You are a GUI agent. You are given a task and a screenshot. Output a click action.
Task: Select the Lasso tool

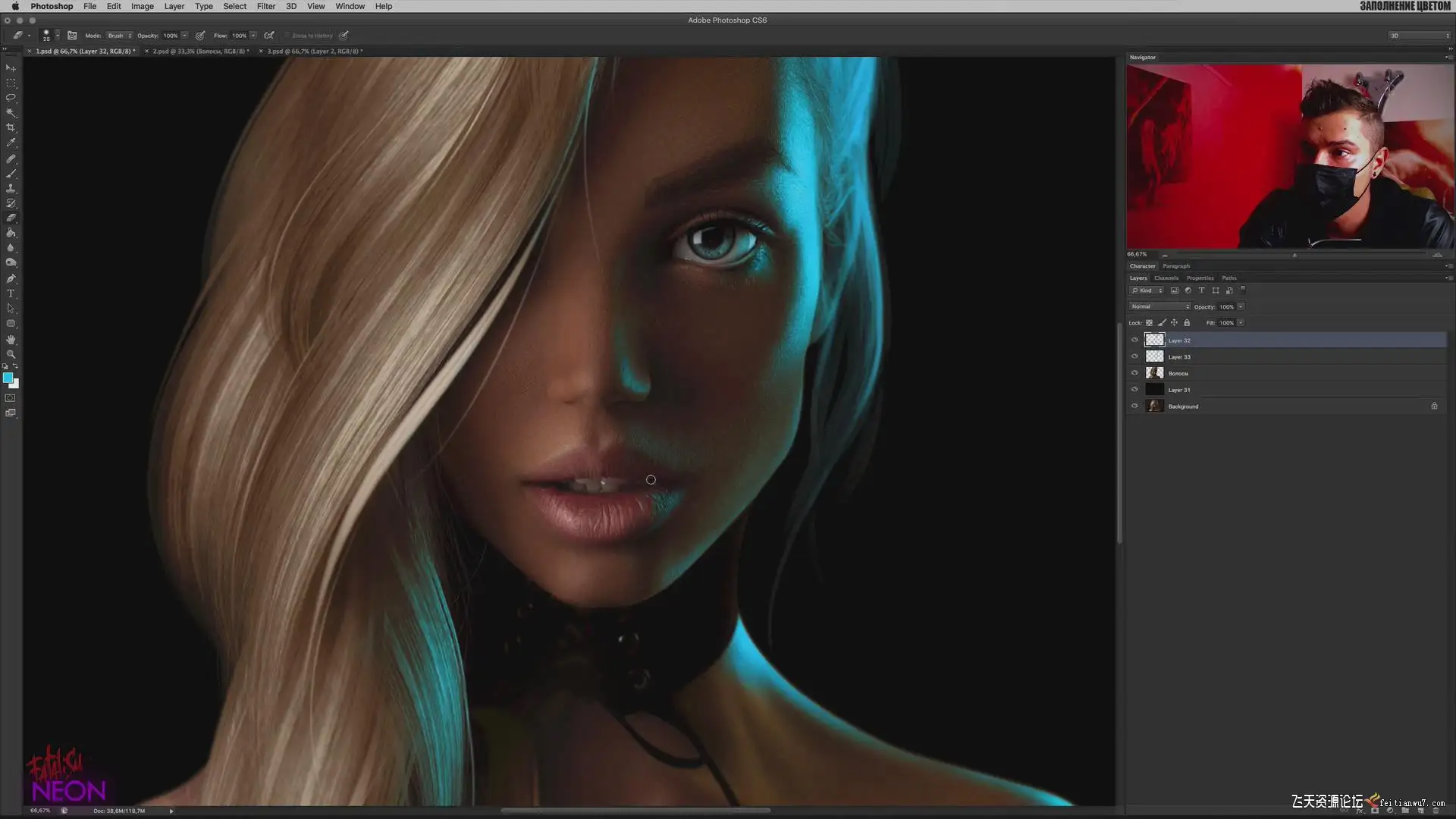[11, 98]
